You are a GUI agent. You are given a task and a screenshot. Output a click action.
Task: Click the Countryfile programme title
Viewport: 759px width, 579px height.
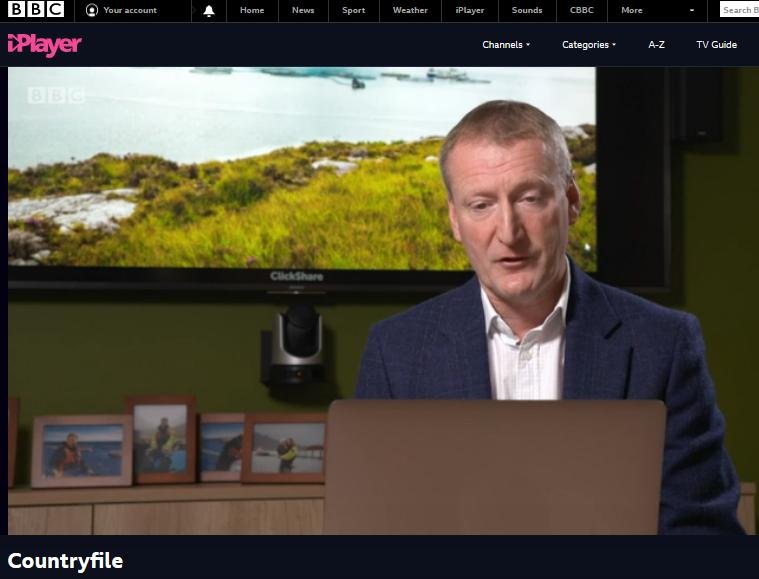coord(65,561)
